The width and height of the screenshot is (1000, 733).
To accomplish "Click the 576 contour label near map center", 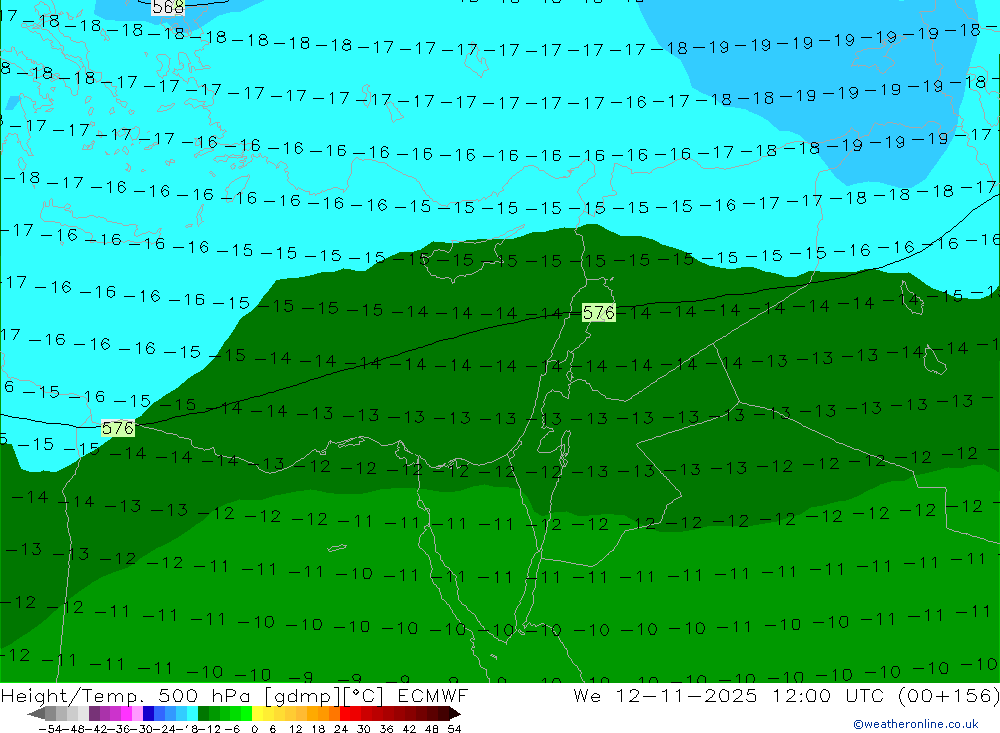I will (x=599, y=313).
